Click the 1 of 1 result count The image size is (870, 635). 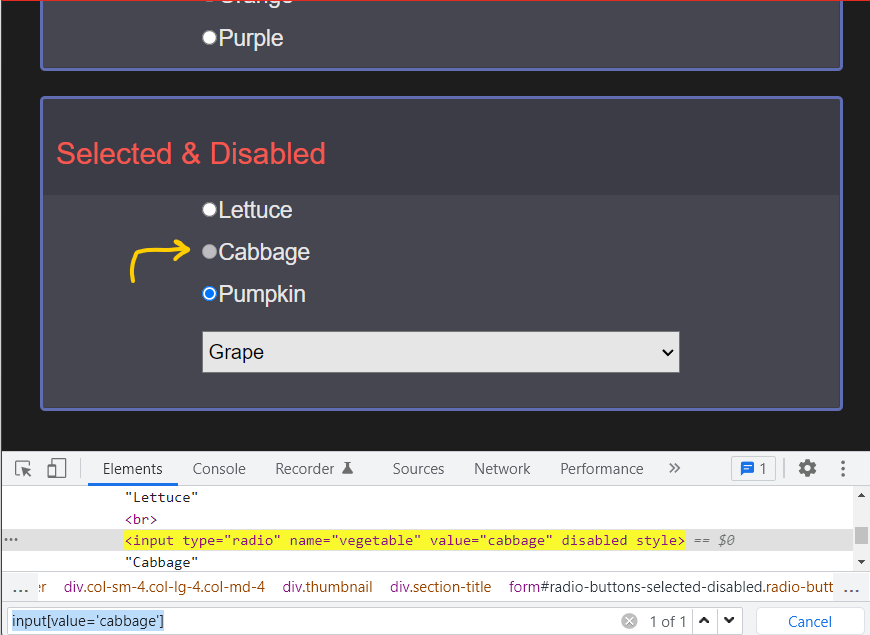coord(667,621)
